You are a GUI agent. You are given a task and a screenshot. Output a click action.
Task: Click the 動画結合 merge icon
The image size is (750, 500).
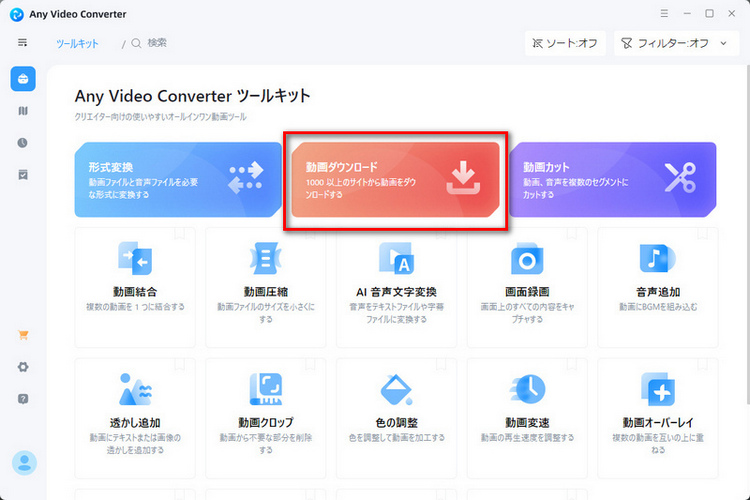click(135, 258)
